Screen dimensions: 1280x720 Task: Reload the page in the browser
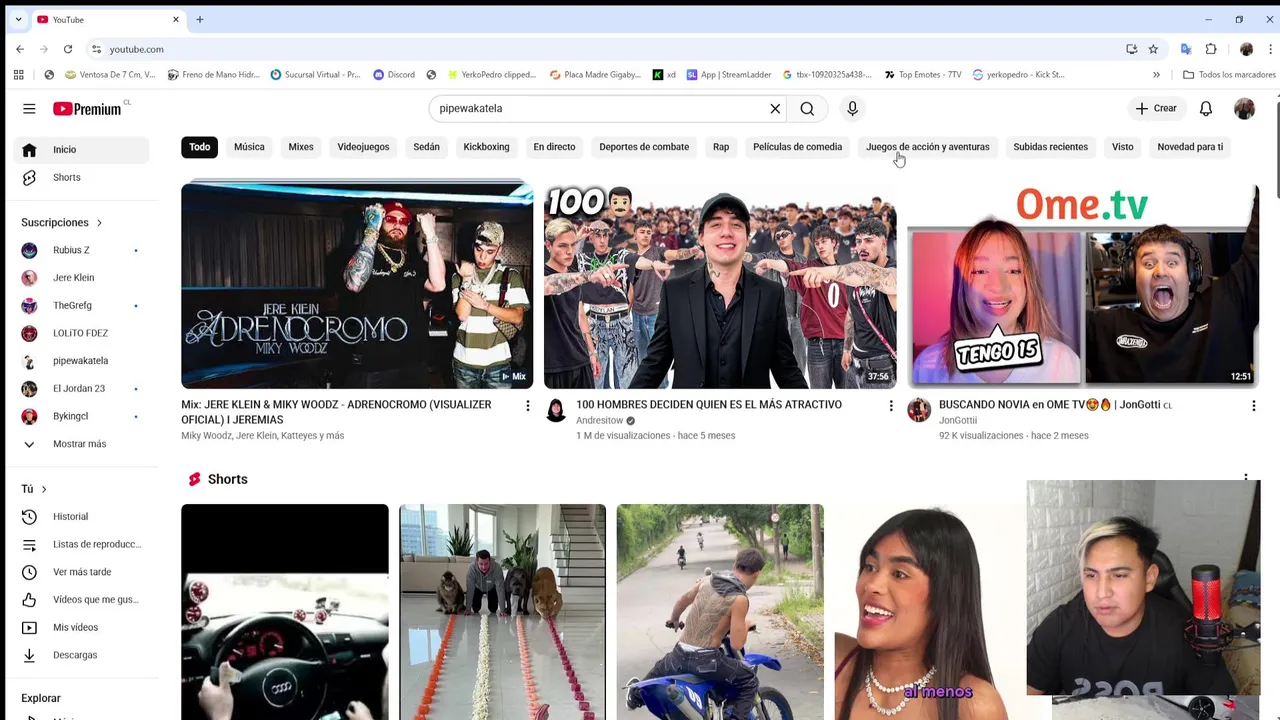coord(68,49)
